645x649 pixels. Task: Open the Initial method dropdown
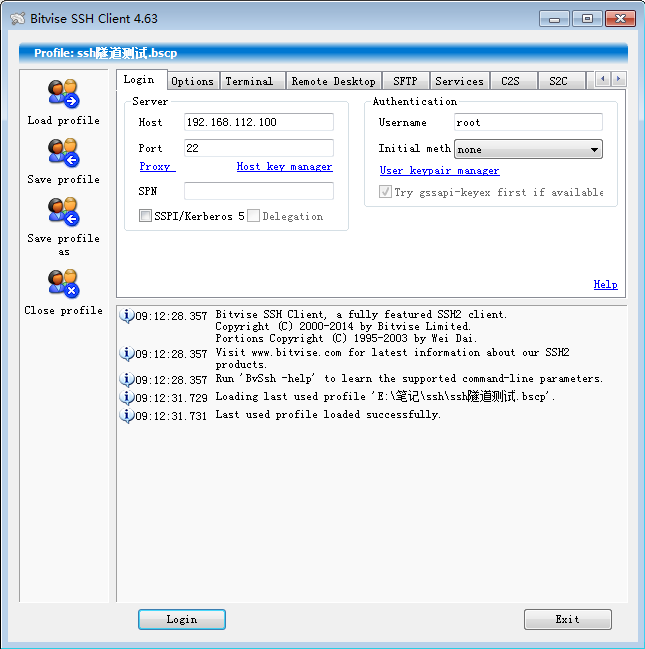click(528, 150)
